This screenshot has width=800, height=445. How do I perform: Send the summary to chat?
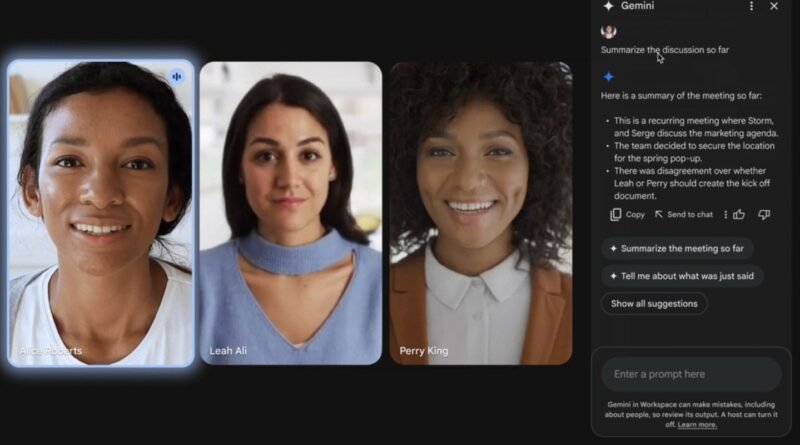click(684, 214)
